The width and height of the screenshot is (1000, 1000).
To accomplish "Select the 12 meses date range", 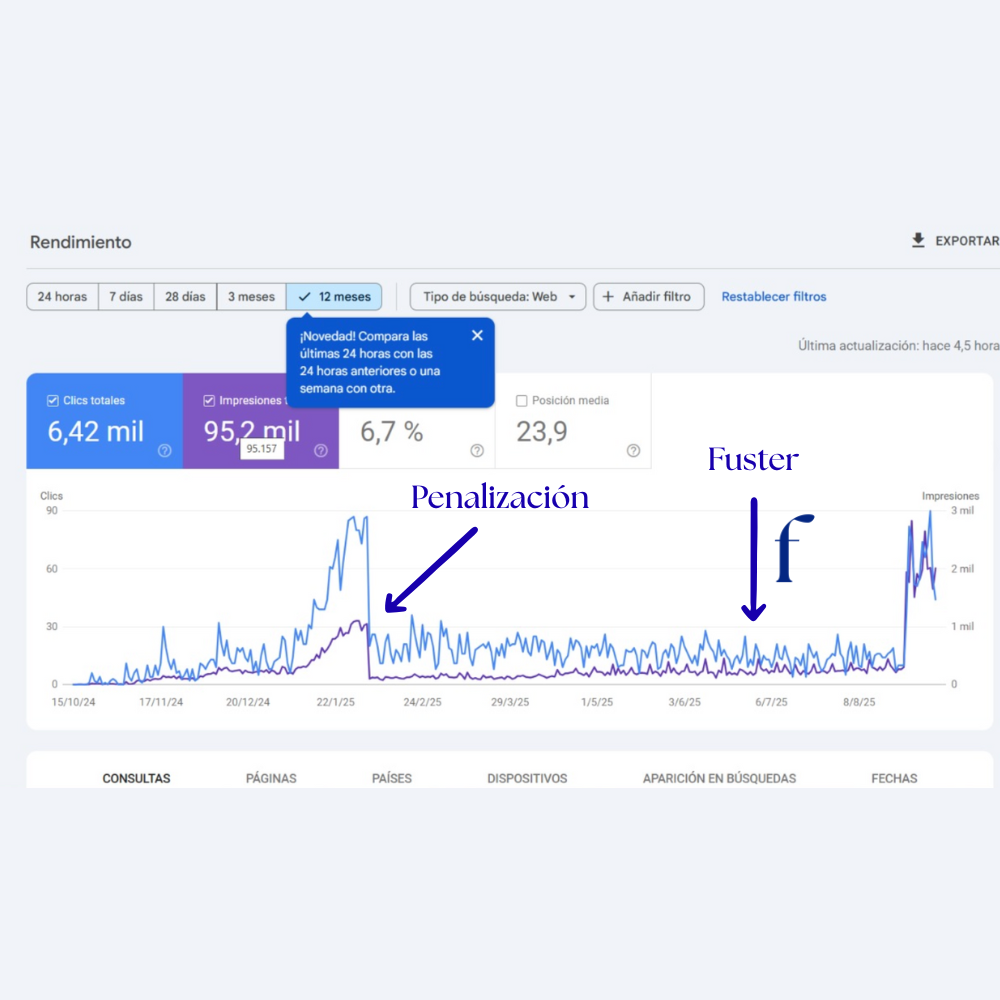I will (x=334, y=297).
